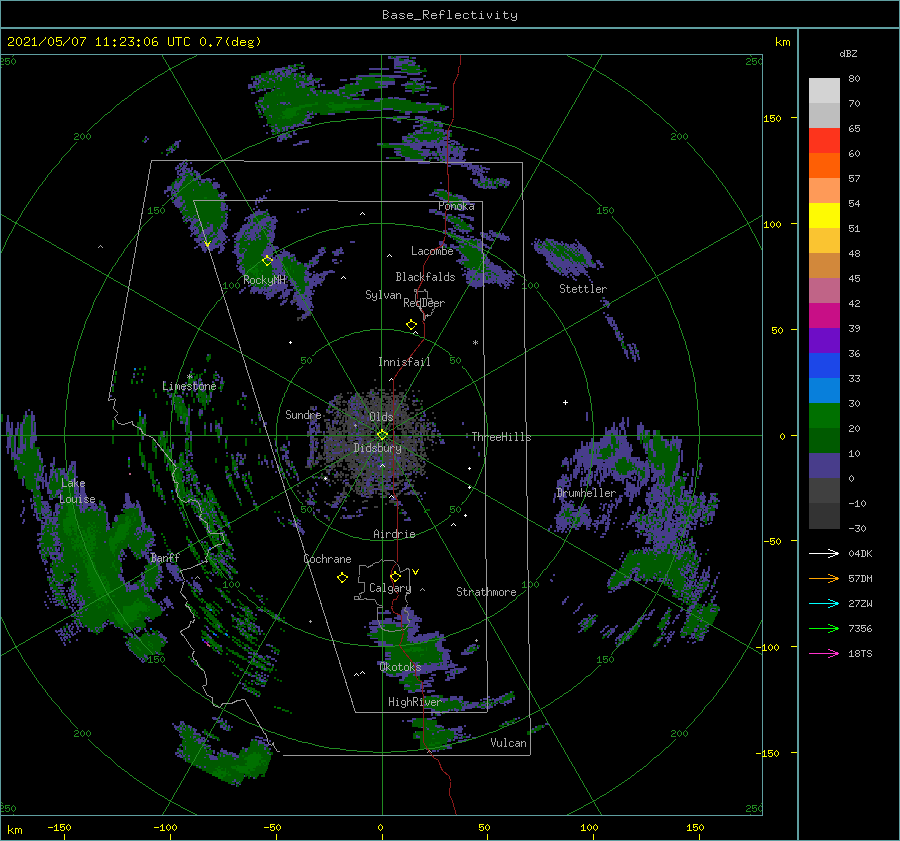Click the Drumheller city label

tap(586, 493)
